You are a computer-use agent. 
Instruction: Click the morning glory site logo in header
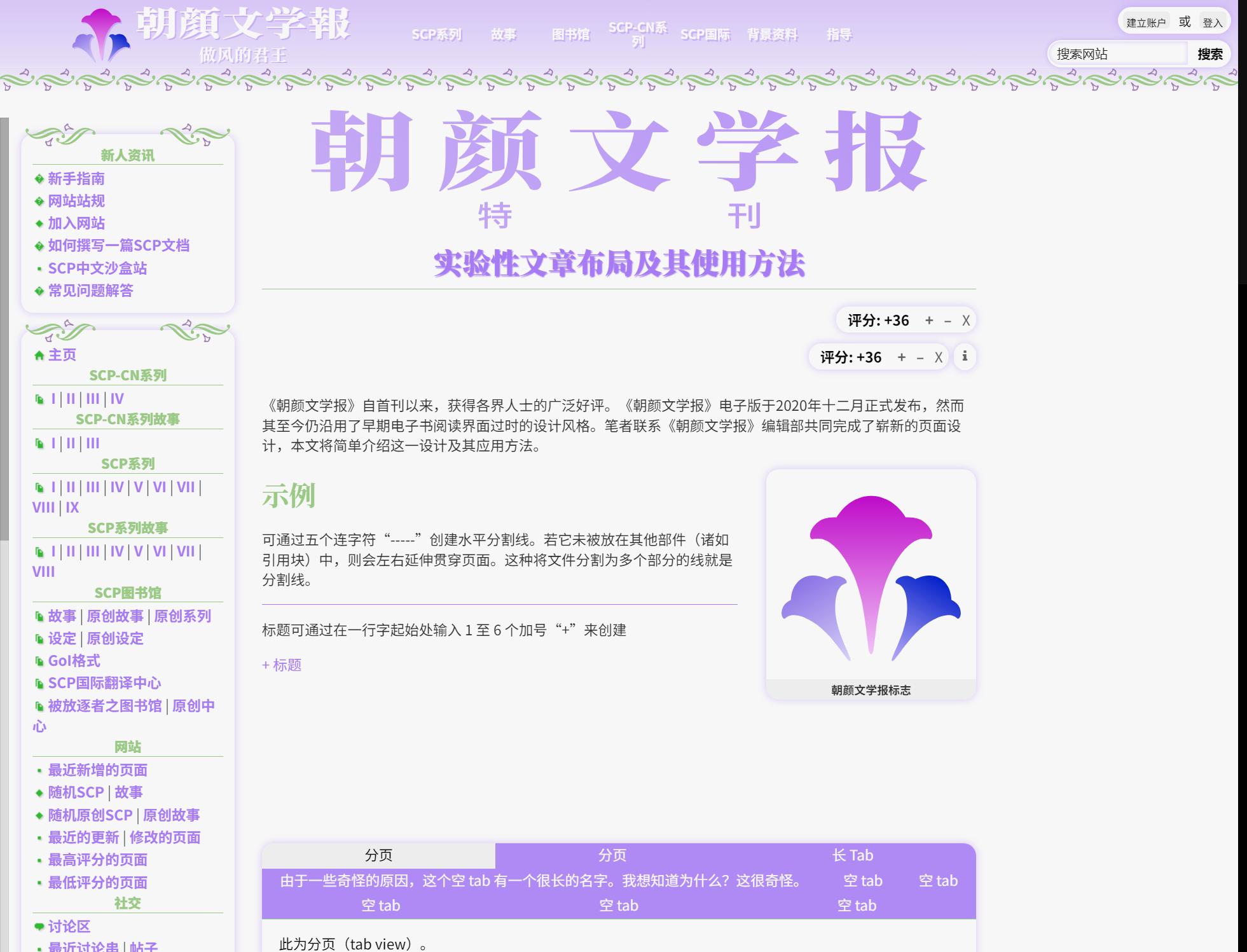pos(101,36)
